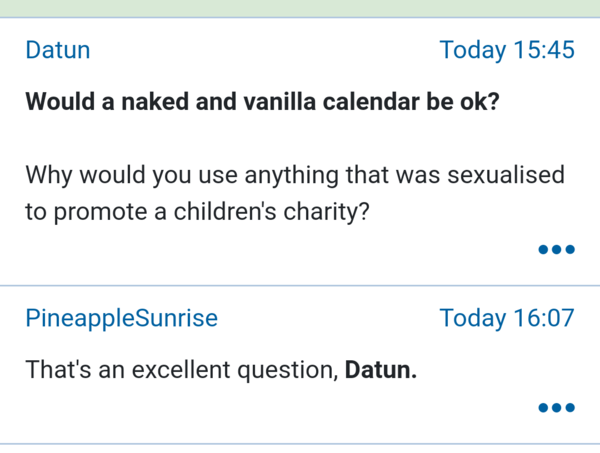Click the reply text "That's an excellent question"
This screenshot has height=453, width=600.
click(180, 370)
